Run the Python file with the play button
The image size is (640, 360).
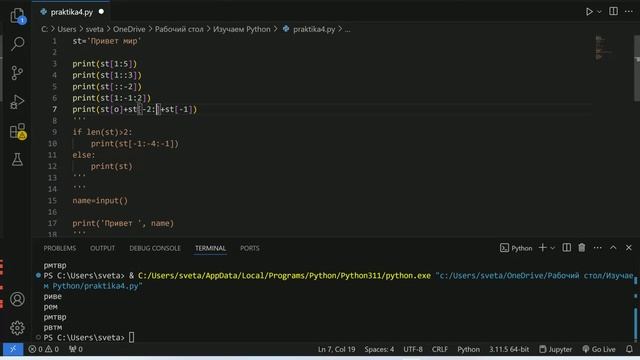589,11
